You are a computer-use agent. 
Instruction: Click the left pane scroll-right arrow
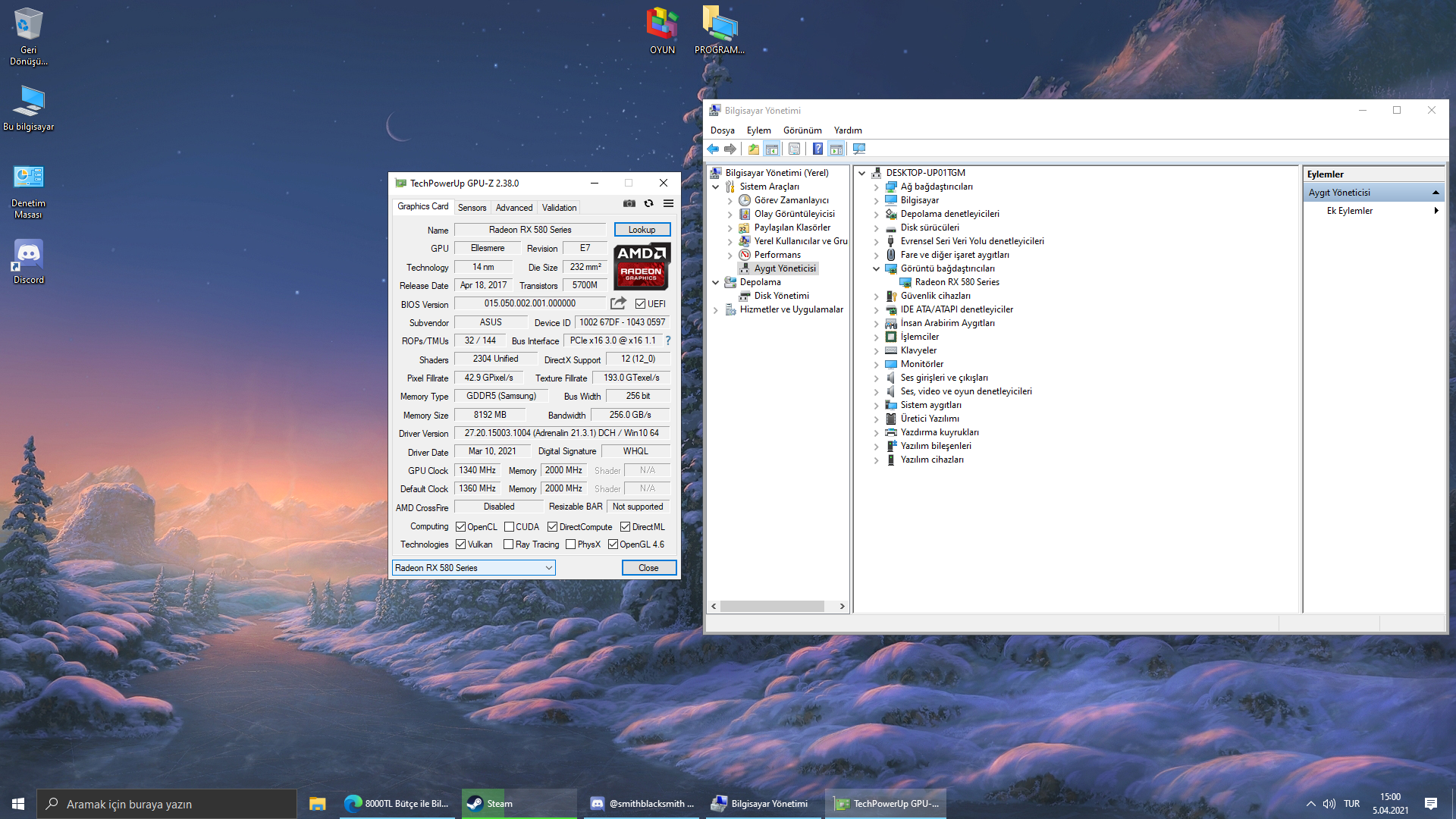842,607
